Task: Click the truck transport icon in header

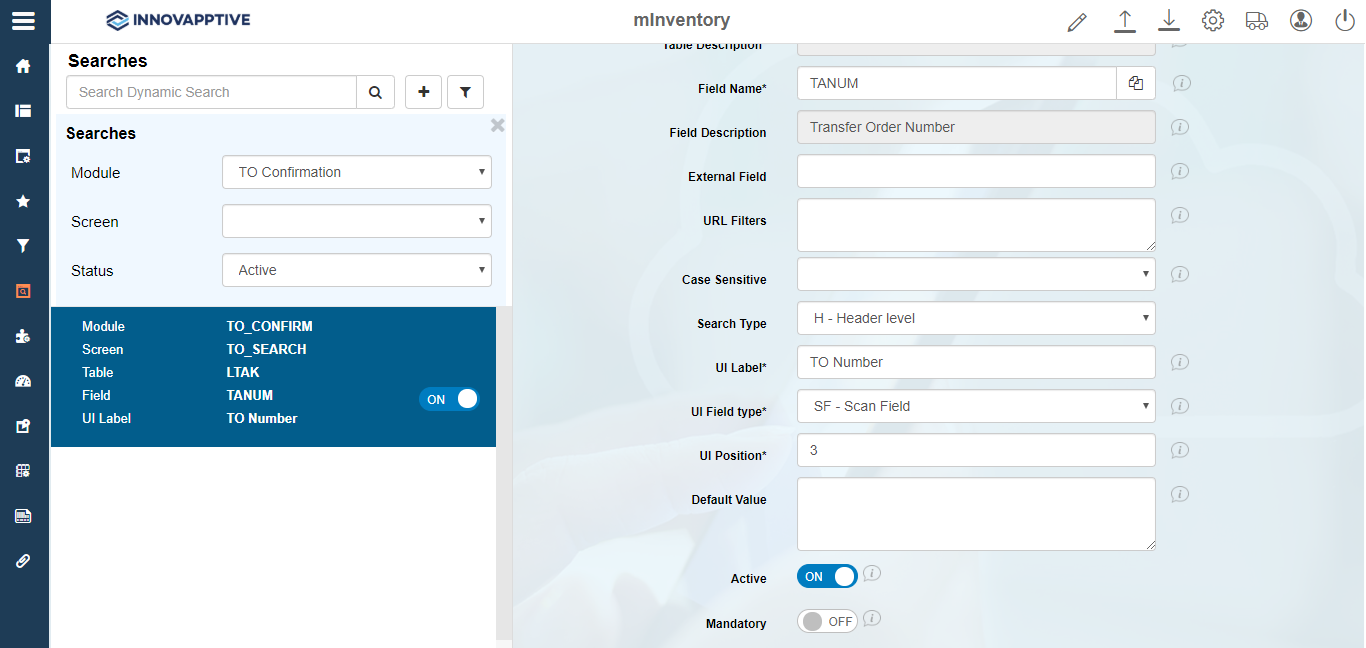Action: (1256, 21)
